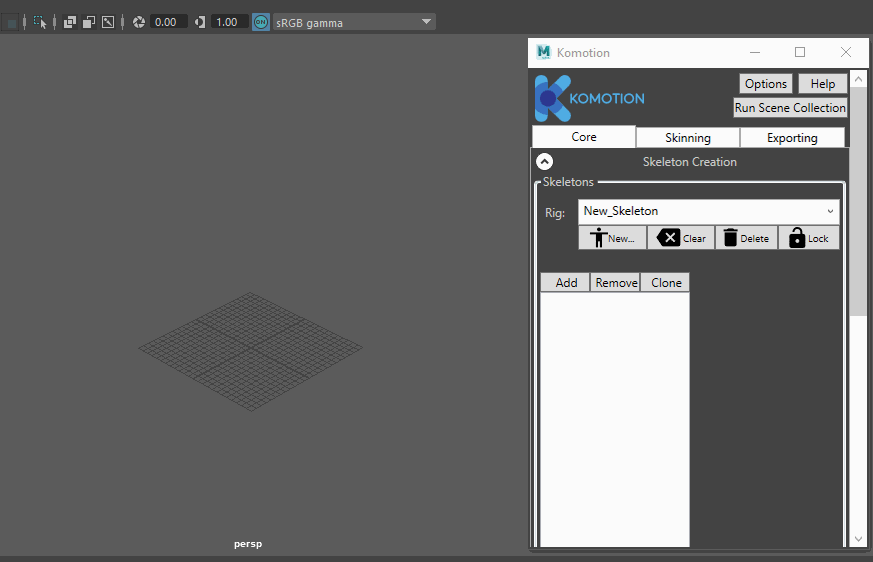
Task: Open Komotion Options
Action: [766, 84]
